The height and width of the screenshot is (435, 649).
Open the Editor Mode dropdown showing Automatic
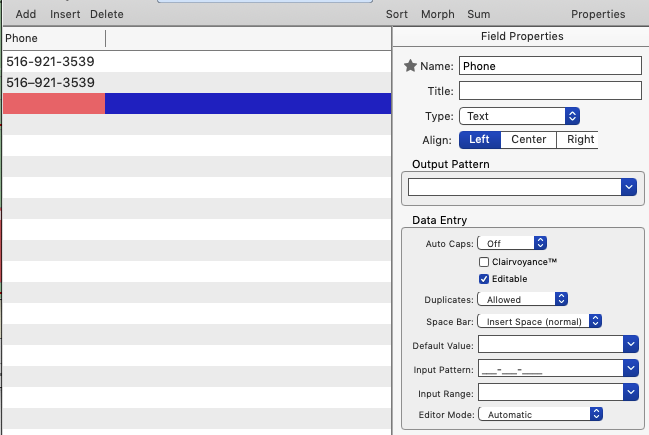point(540,414)
